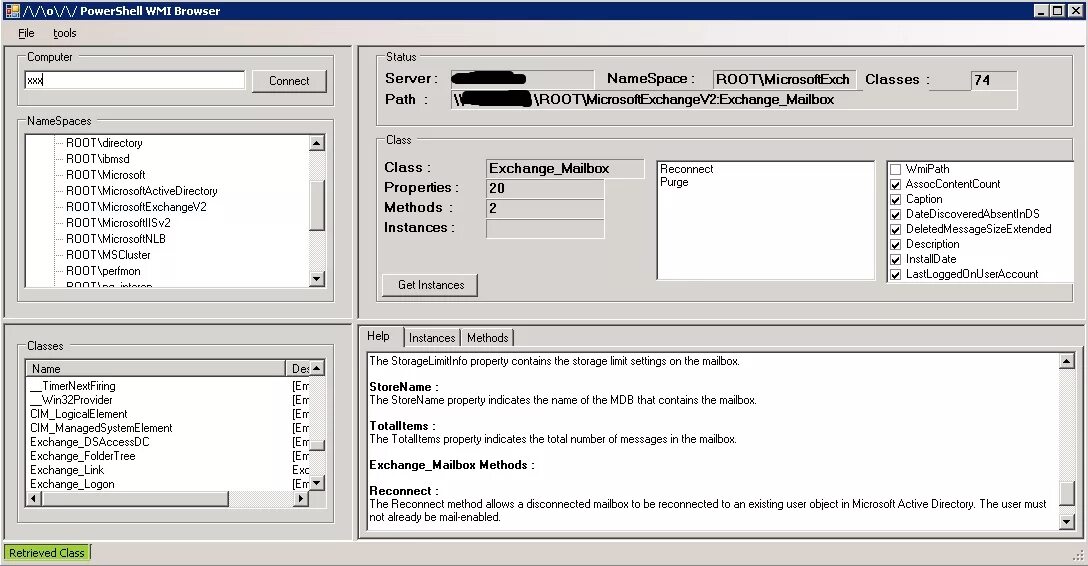Click the Methods count field showing 2
The height and width of the screenshot is (566, 1088).
coord(545,208)
